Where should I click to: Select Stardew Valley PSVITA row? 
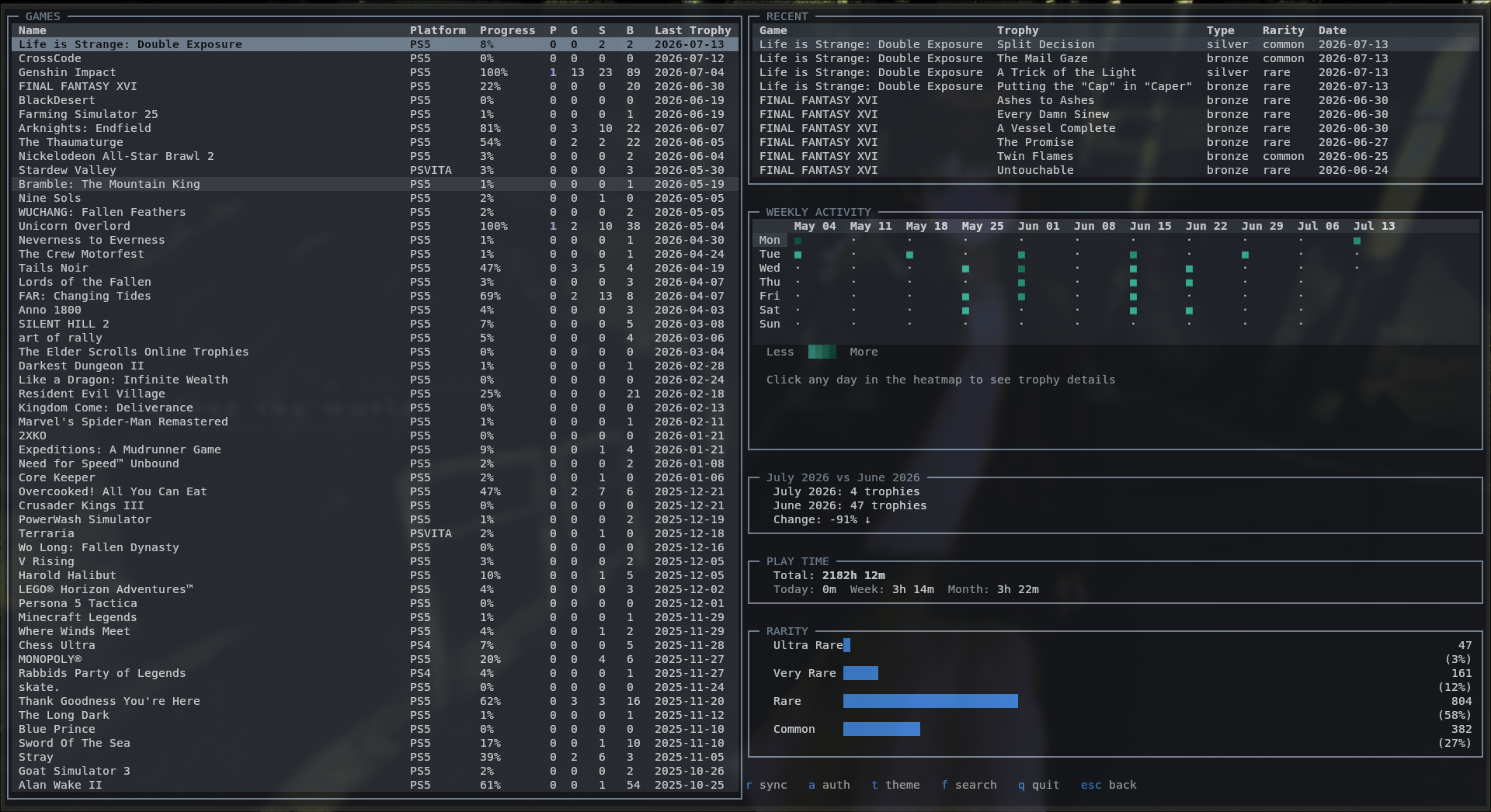point(375,170)
